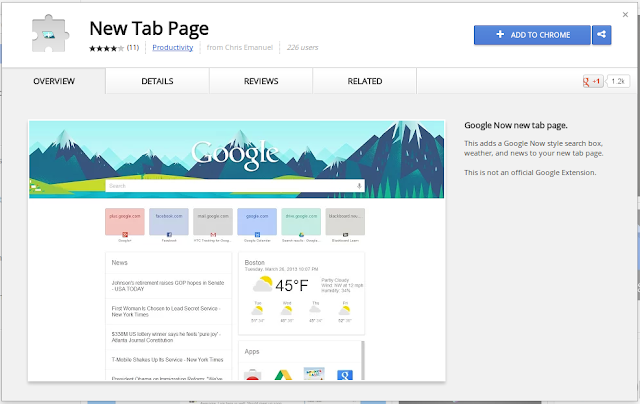Click the 'First Woman Is Chosen to Lead Secret Service' headline
The height and width of the screenshot is (404, 640).
click(166, 311)
